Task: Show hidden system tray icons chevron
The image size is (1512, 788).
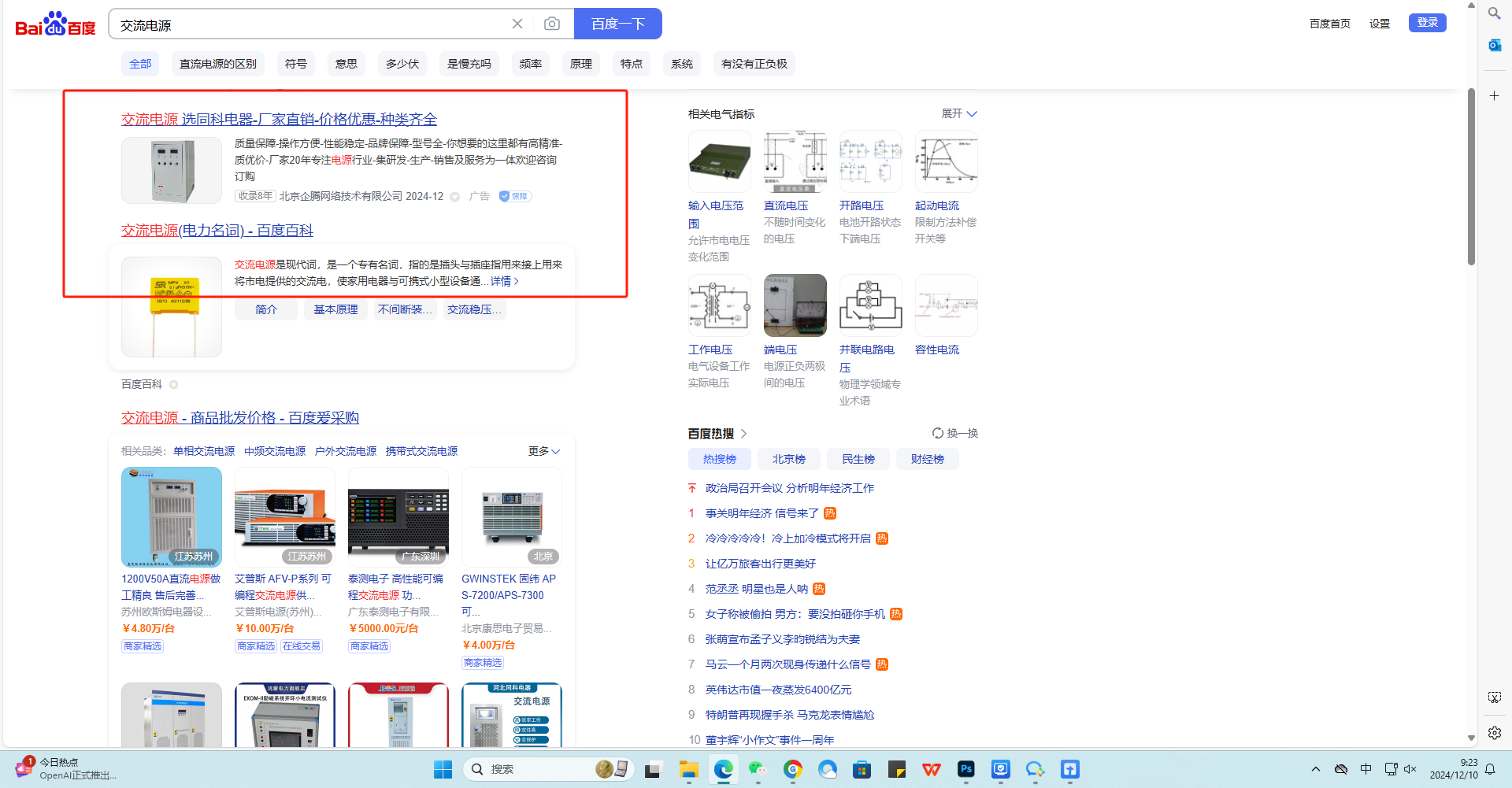Action: coord(1315,769)
